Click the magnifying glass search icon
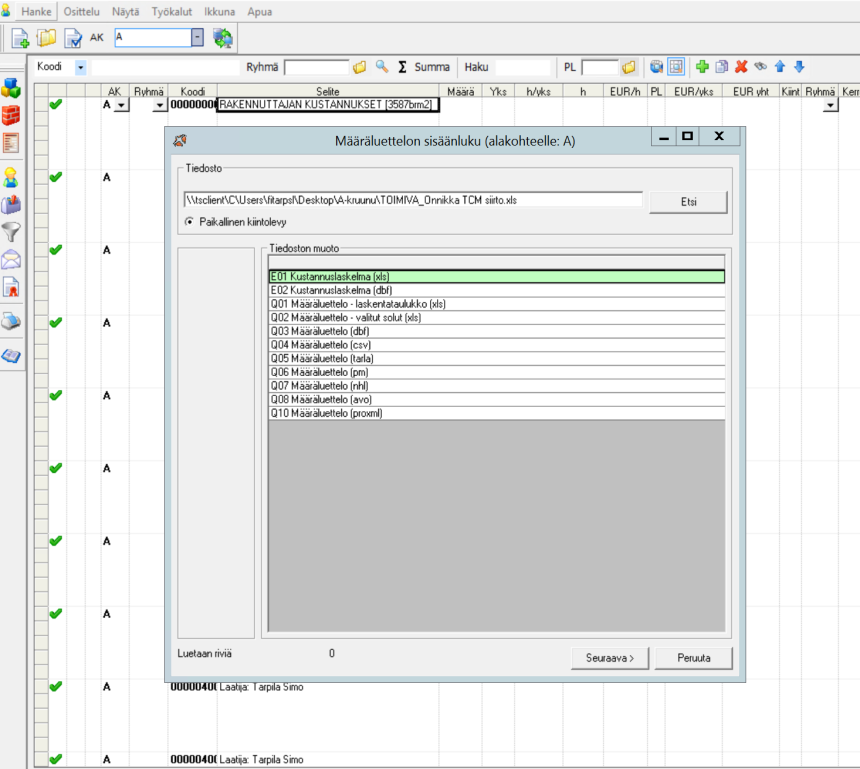Viewport: 860px width, 769px height. pyautogui.click(x=382, y=67)
